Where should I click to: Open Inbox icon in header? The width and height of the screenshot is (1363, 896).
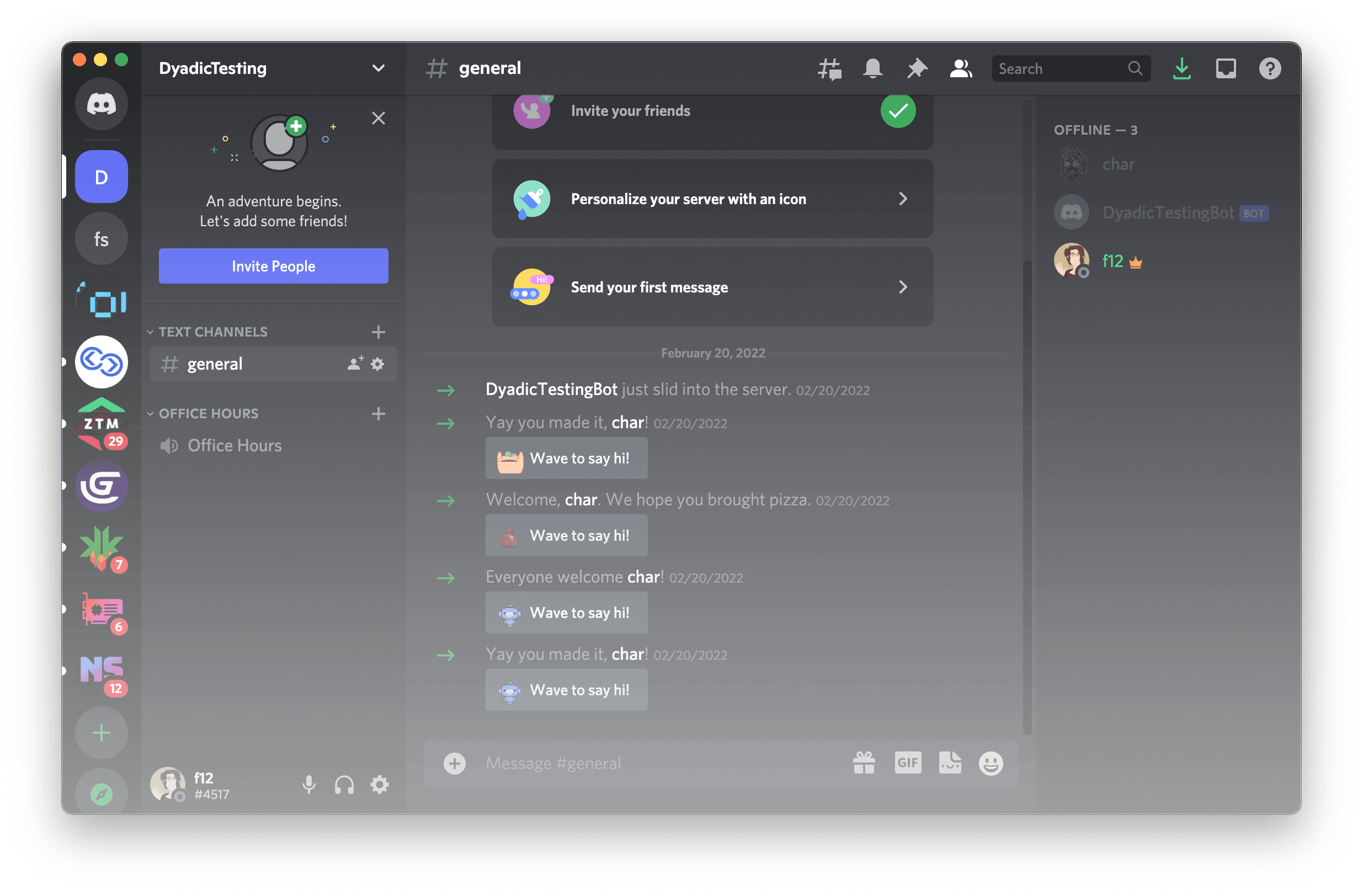pos(1227,69)
